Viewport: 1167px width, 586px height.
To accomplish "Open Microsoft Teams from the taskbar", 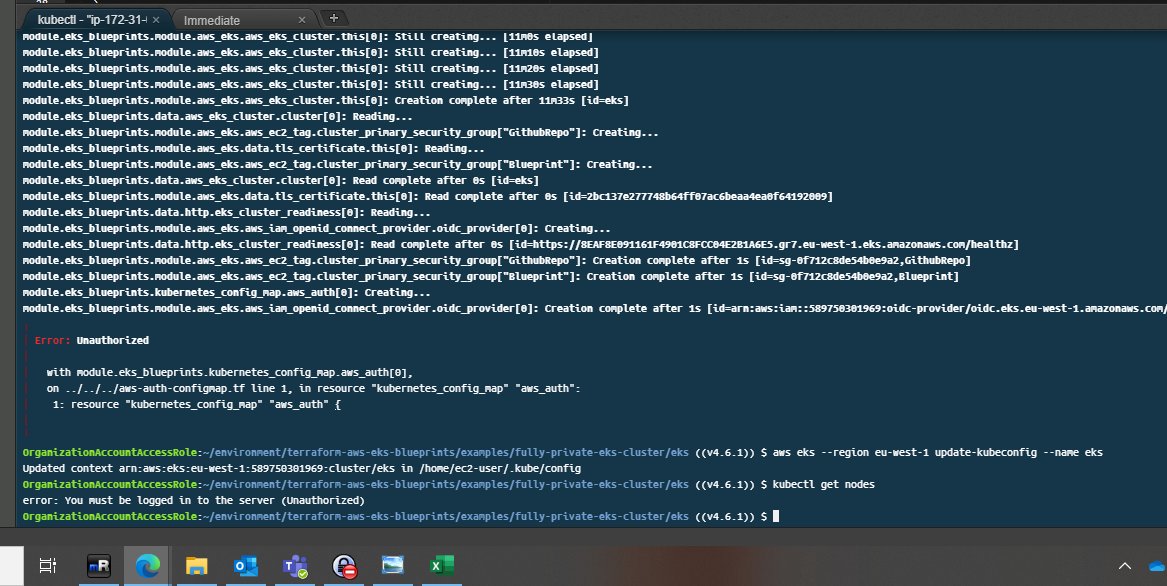I will (x=293, y=566).
